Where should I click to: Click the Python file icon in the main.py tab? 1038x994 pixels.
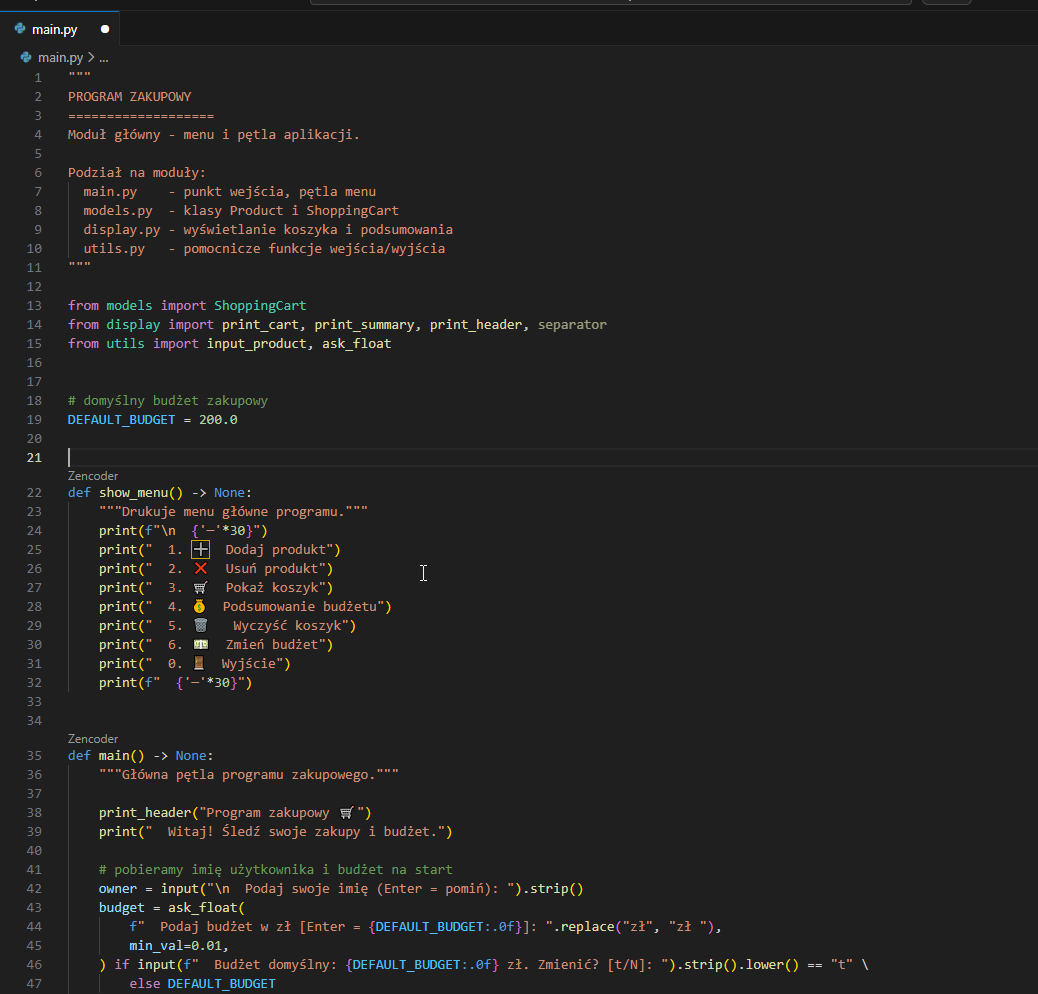tap(20, 28)
